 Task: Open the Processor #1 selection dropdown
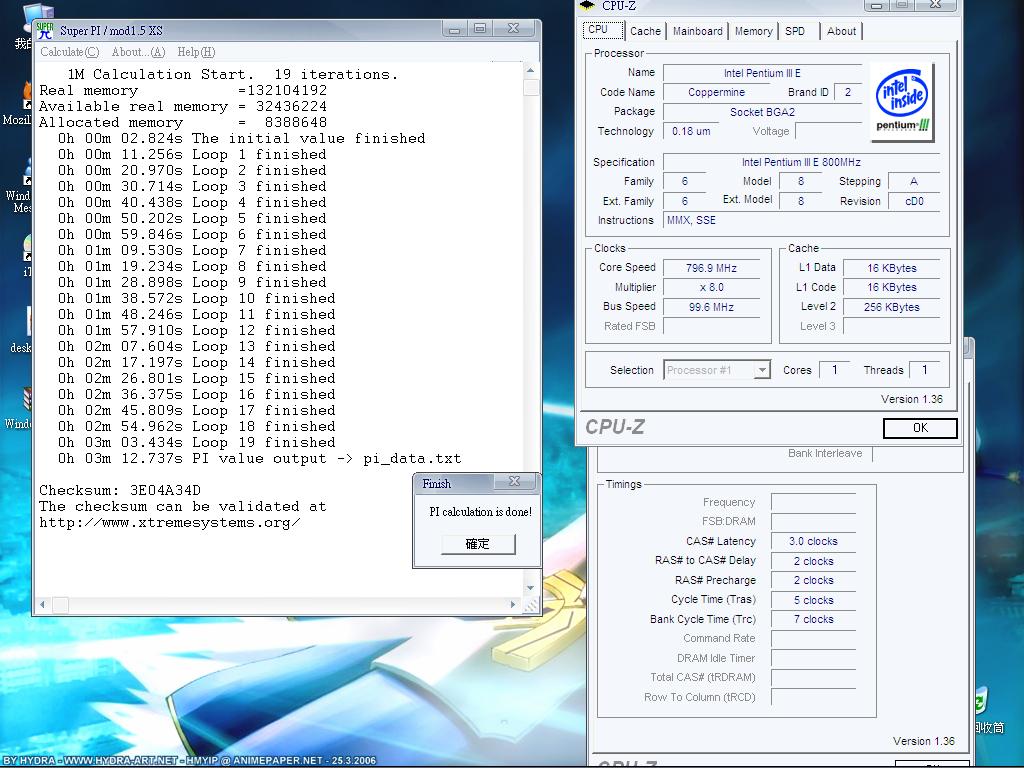tap(717, 370)
